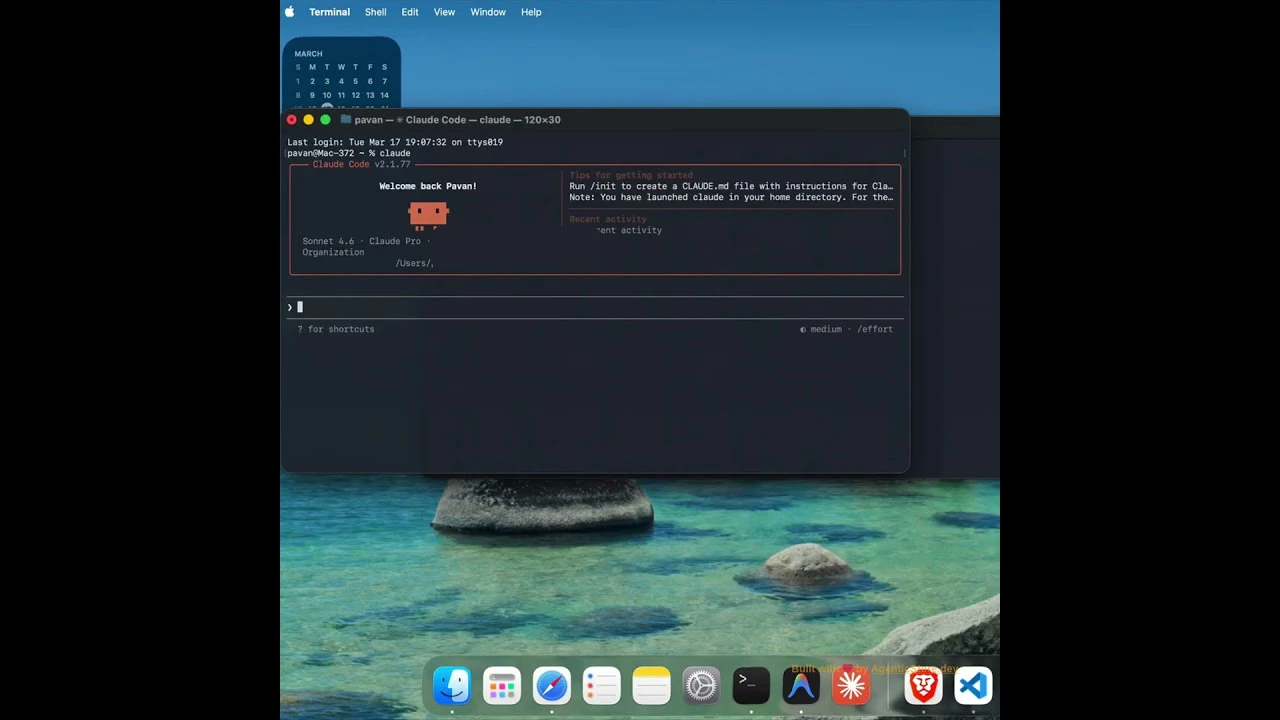This screenshot has width=1280, height=720.
Task: Click the Terminal icon in the Dock
Action: click(x=751, y=686)
